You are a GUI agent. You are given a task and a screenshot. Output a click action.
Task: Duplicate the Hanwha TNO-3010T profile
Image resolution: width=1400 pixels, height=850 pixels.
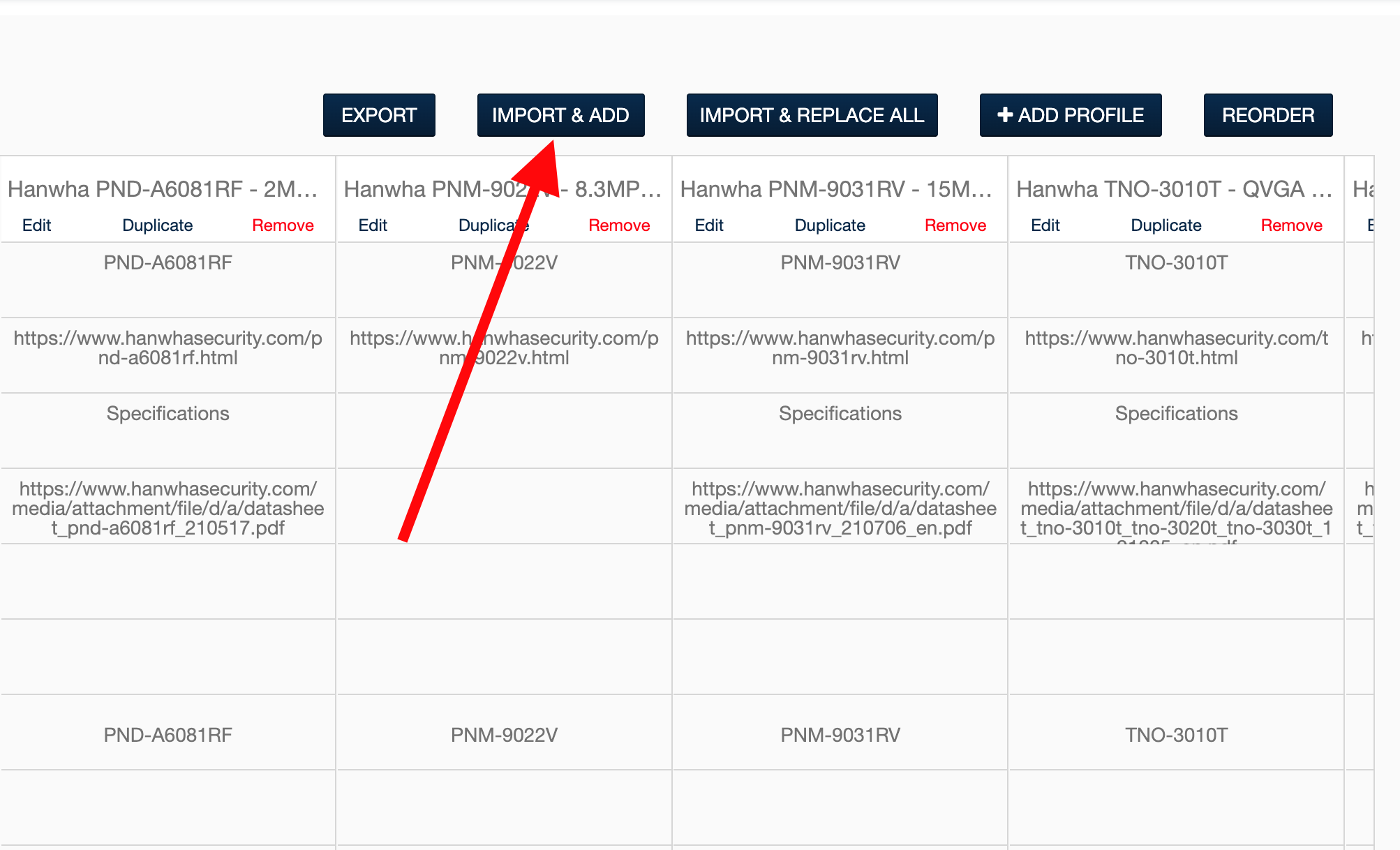point(1166,225)
